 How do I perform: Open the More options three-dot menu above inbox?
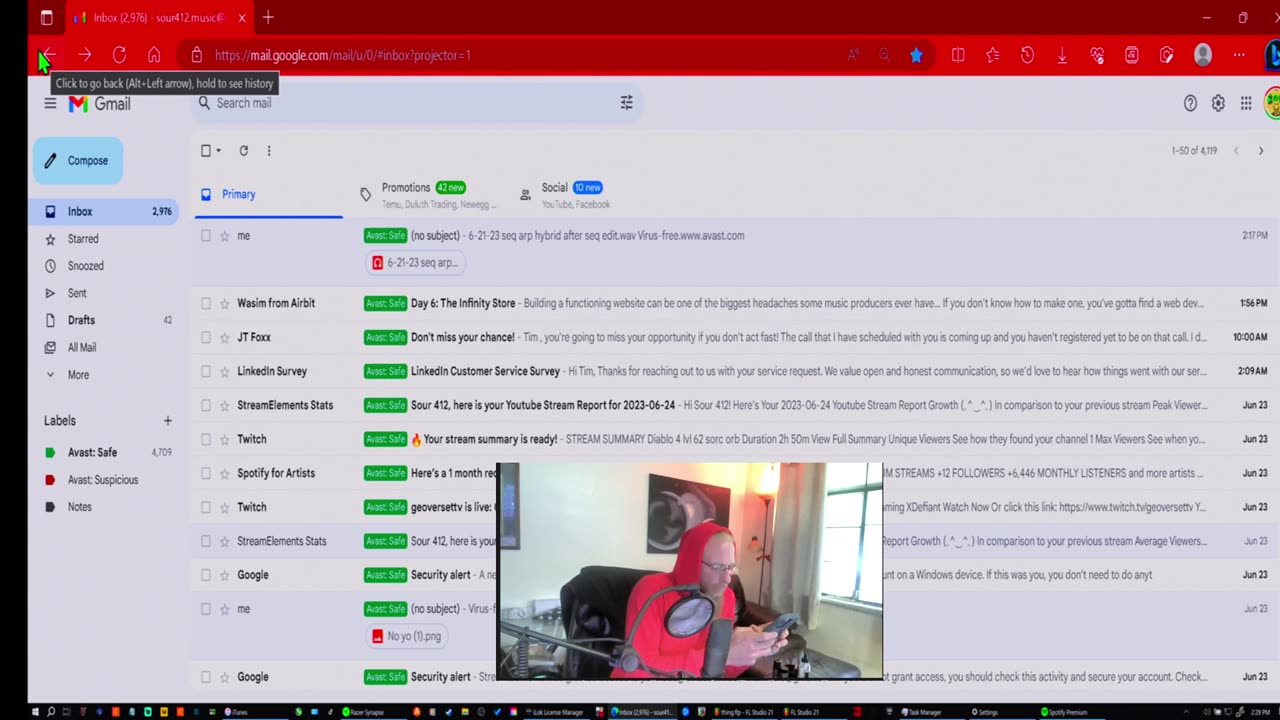(268, 151)
